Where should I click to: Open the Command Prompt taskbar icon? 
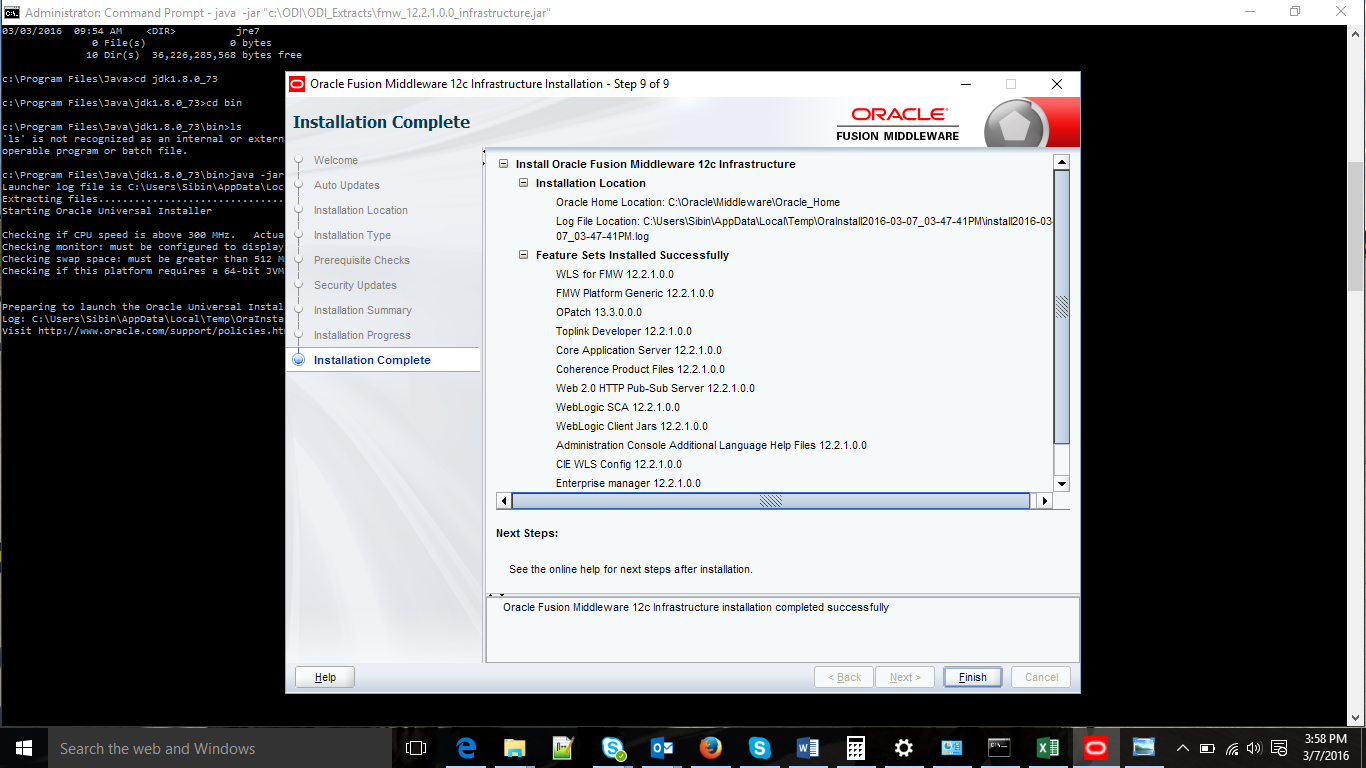pos(999,747)
